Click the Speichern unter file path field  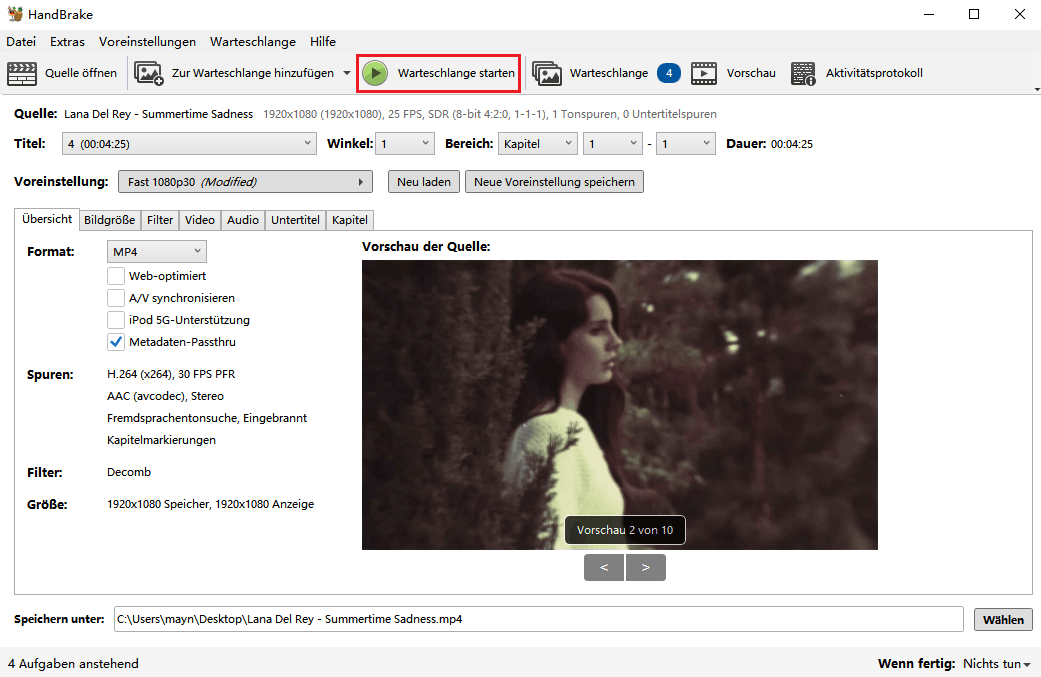pos(540,619)
